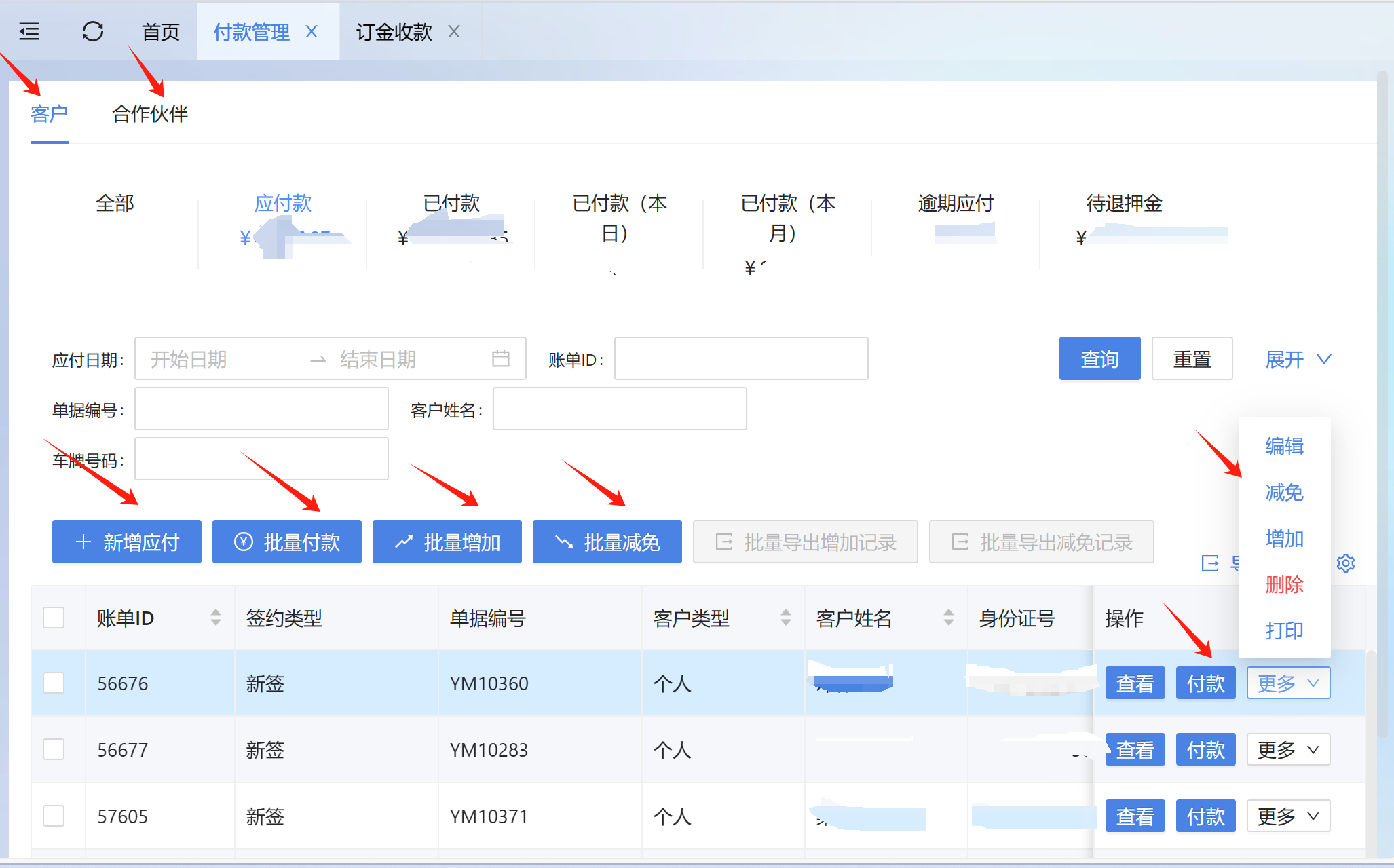1394x868 pixels.
Task: Click the export icon near settings gear
Action: click(x=1211, y=563)
